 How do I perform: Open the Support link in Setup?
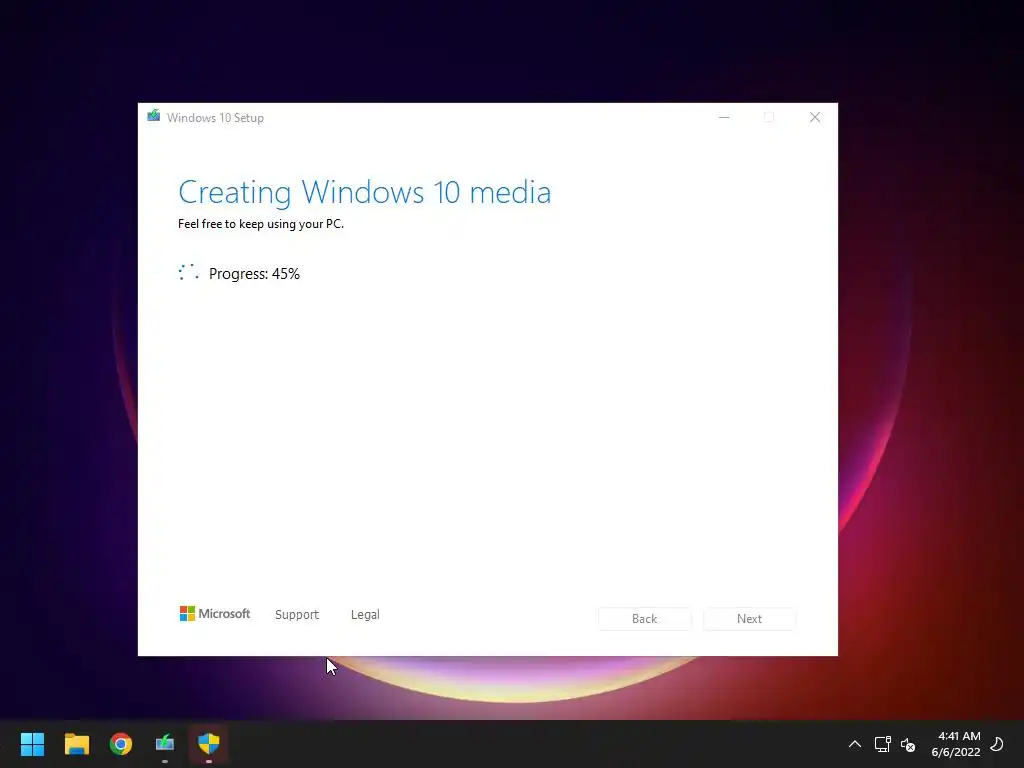coord(296,615)
